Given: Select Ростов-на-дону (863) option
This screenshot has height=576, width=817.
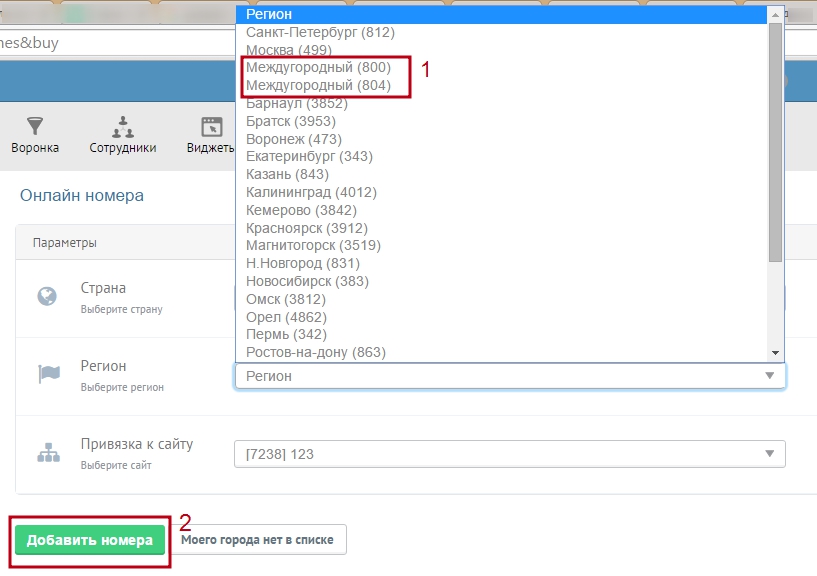Looking at the screenshot, I should point(502,352).
